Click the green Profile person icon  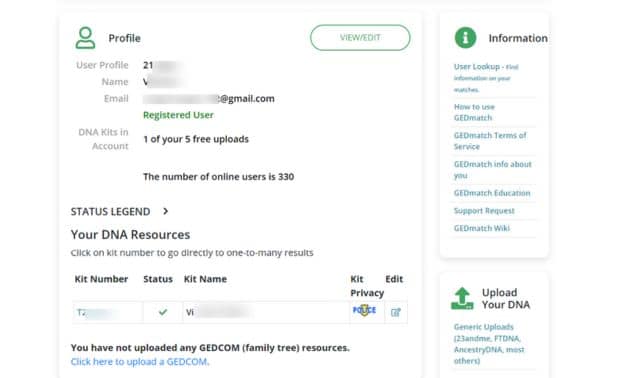point(85,38)
